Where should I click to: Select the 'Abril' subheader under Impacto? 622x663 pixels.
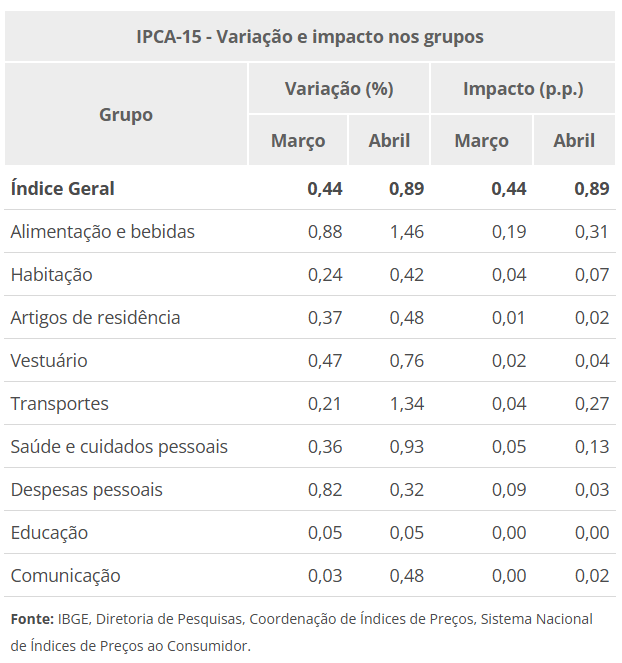point(574,141)
